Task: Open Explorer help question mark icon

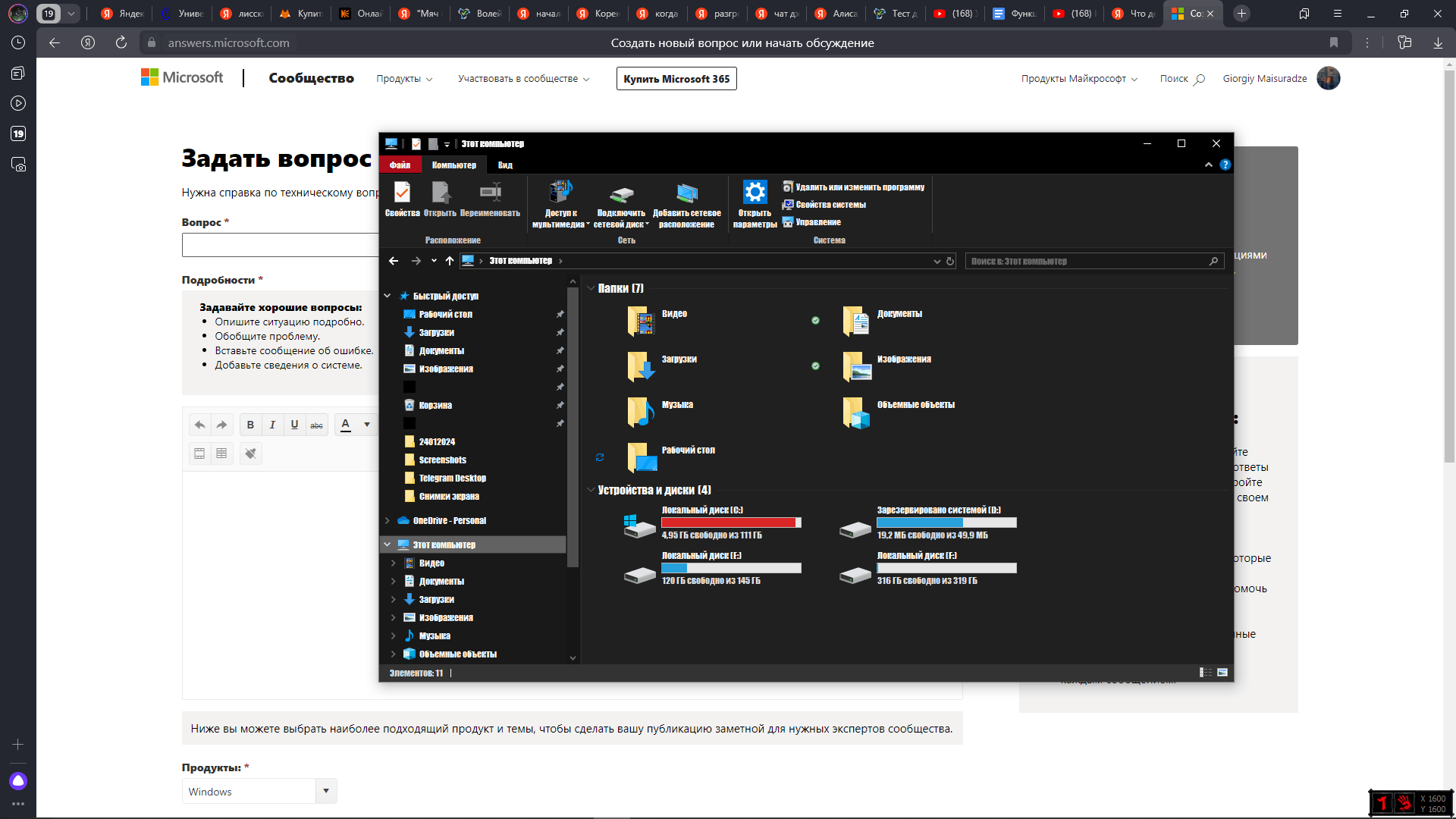Action: 1225,165
